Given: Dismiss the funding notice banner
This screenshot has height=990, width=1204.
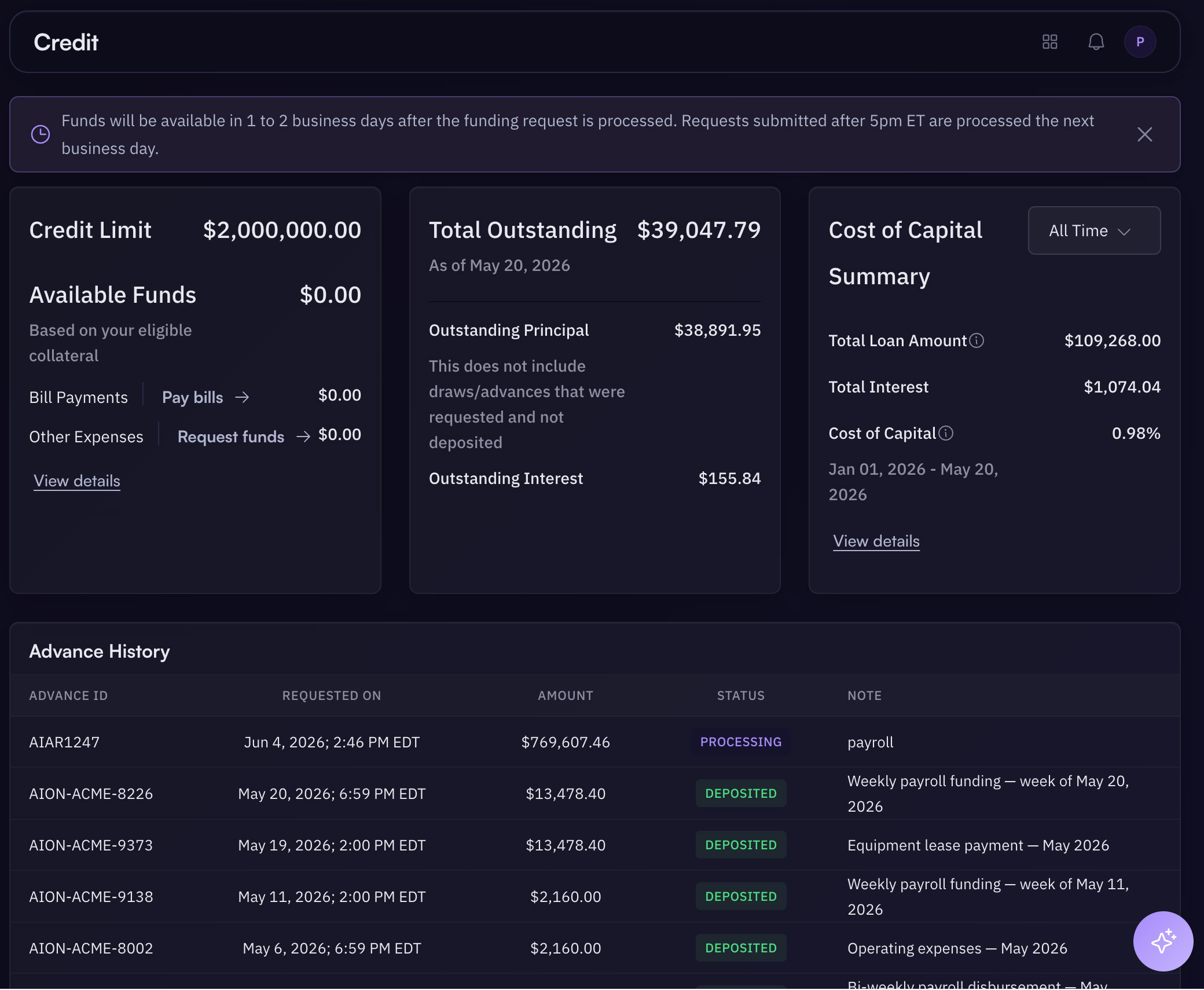Looking at the screenshot, I should (x=1144, y=134).
